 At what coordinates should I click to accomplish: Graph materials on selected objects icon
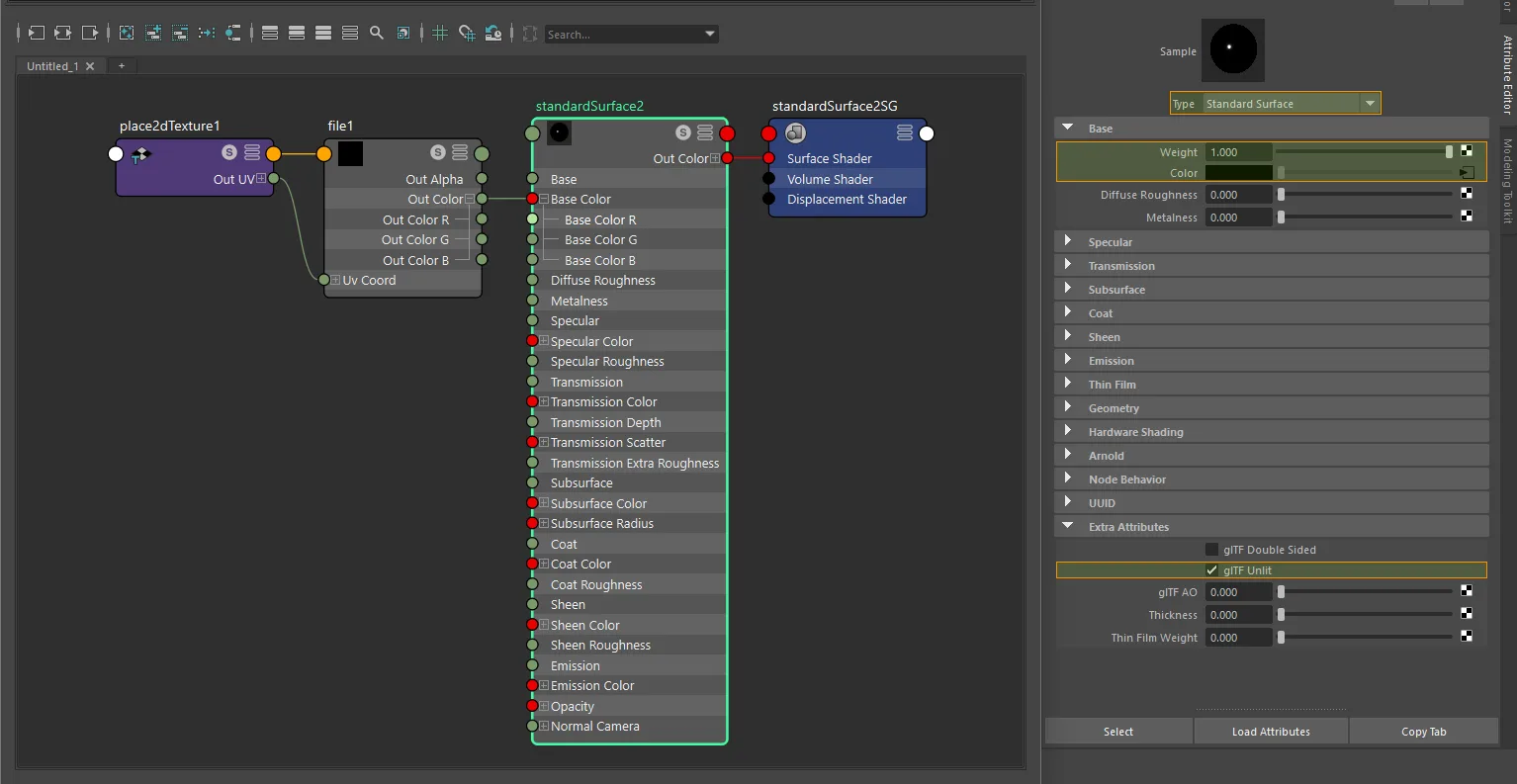pos(232,33)
